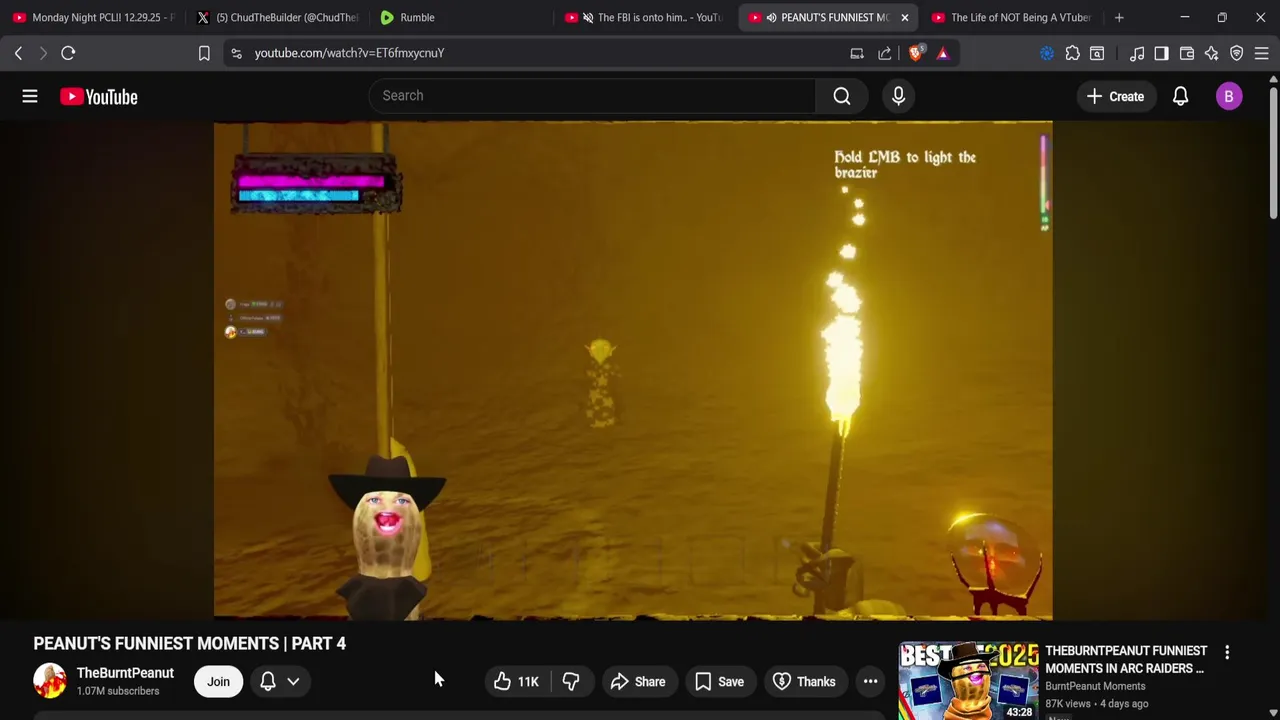Save the video to a playlist

click(719, 681)
